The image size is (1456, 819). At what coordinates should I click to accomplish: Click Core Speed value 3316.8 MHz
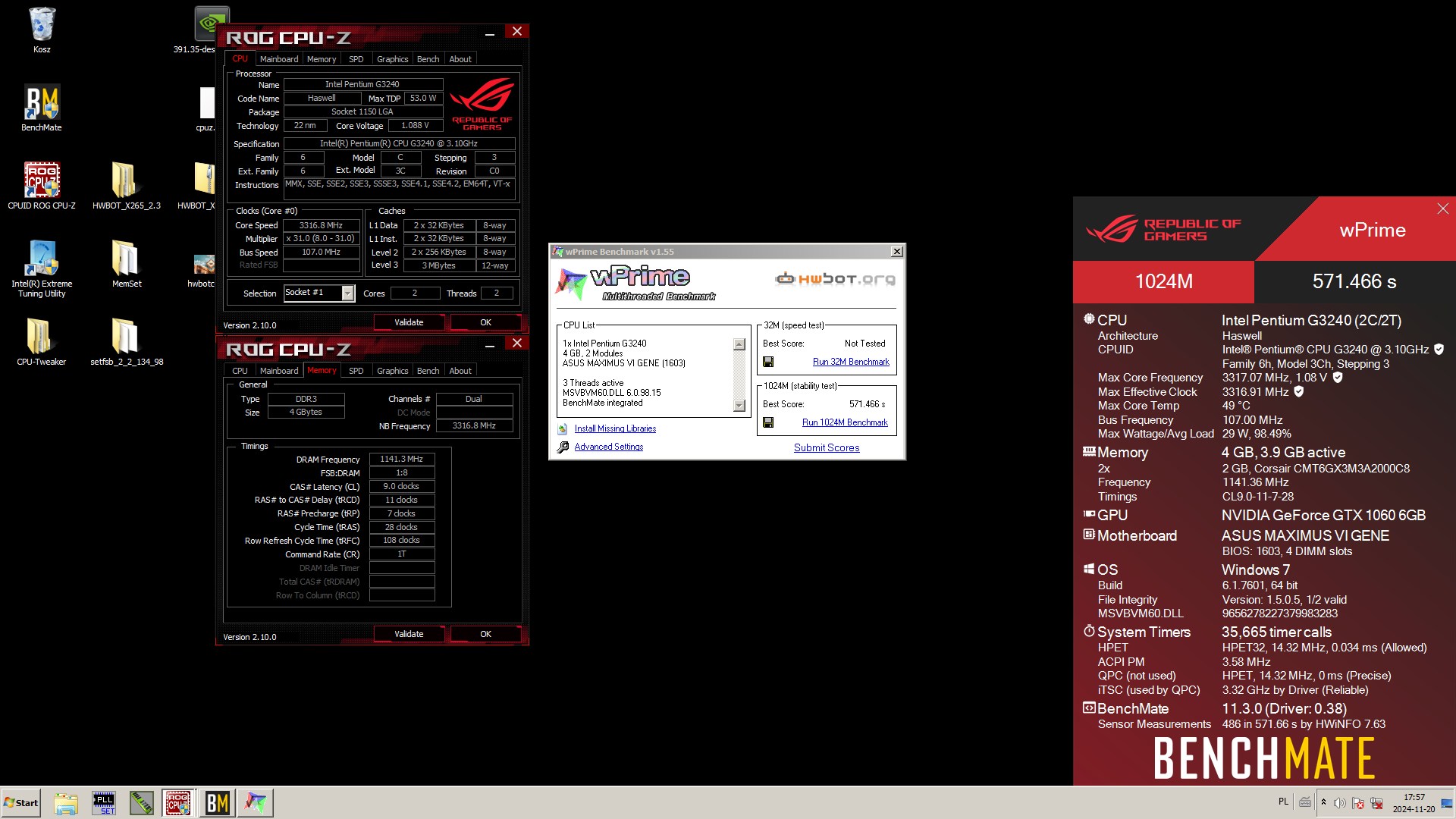(x=322, y=225)
